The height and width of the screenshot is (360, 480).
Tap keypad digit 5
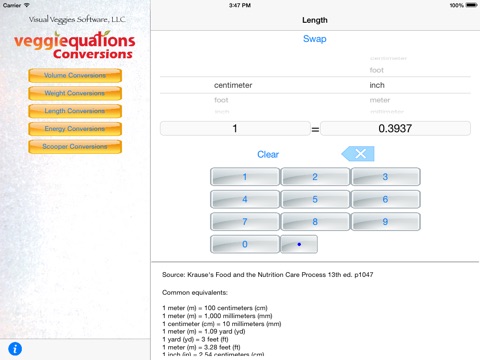click(x=315, y=199)
